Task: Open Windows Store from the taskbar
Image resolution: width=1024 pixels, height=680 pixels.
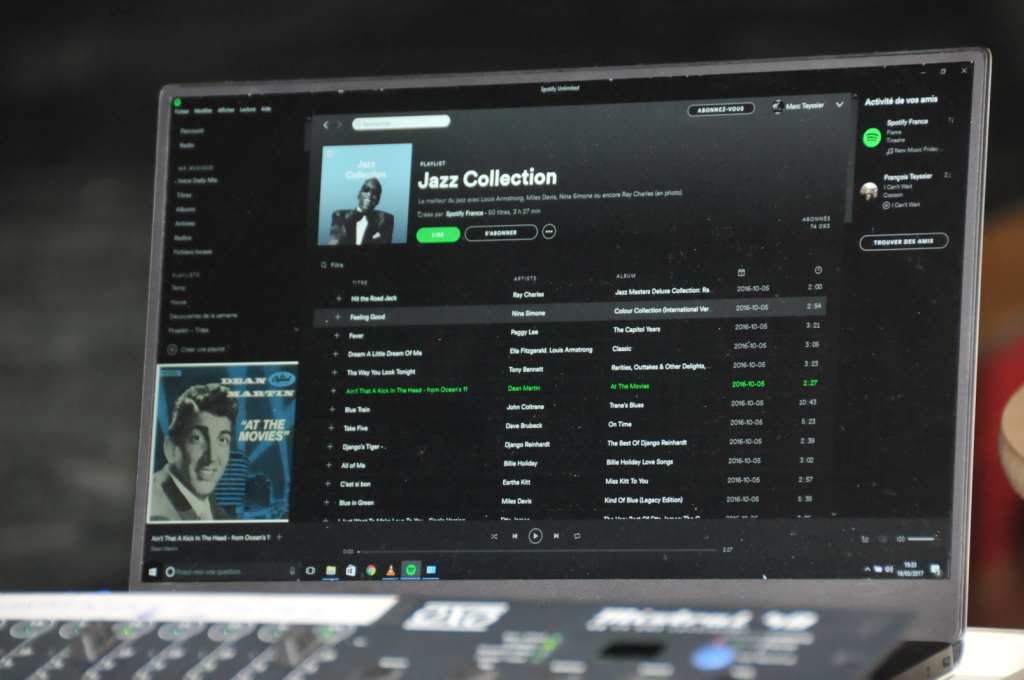Action: tap(351, 570)
